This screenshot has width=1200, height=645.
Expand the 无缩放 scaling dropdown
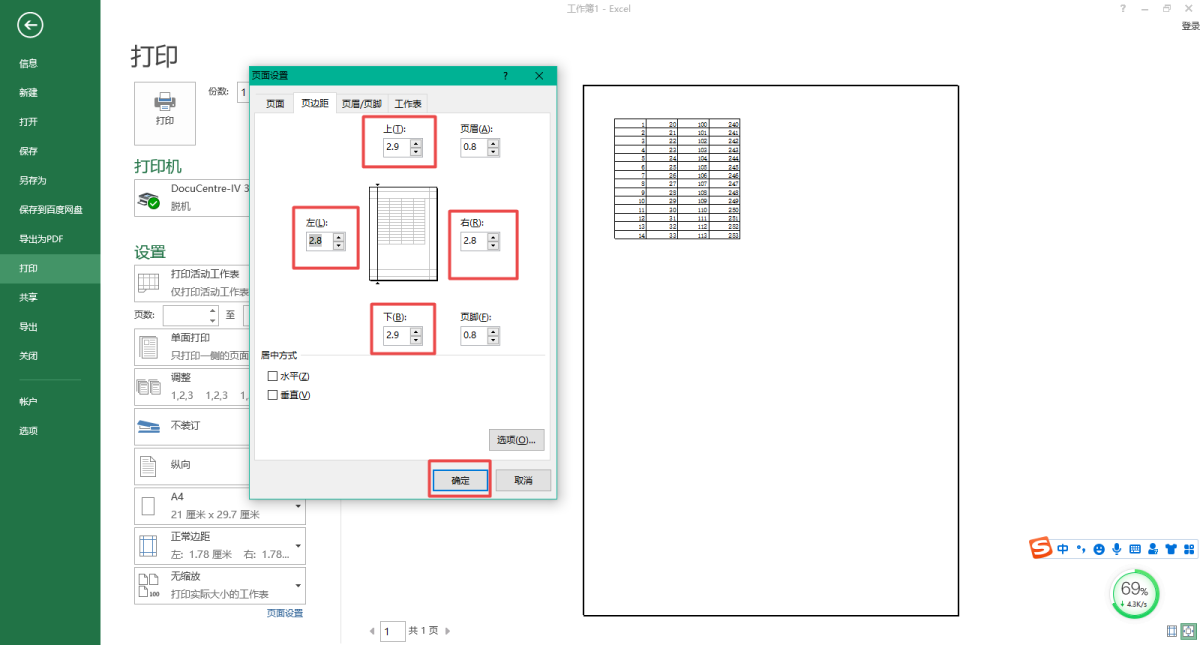pos(298,585)
